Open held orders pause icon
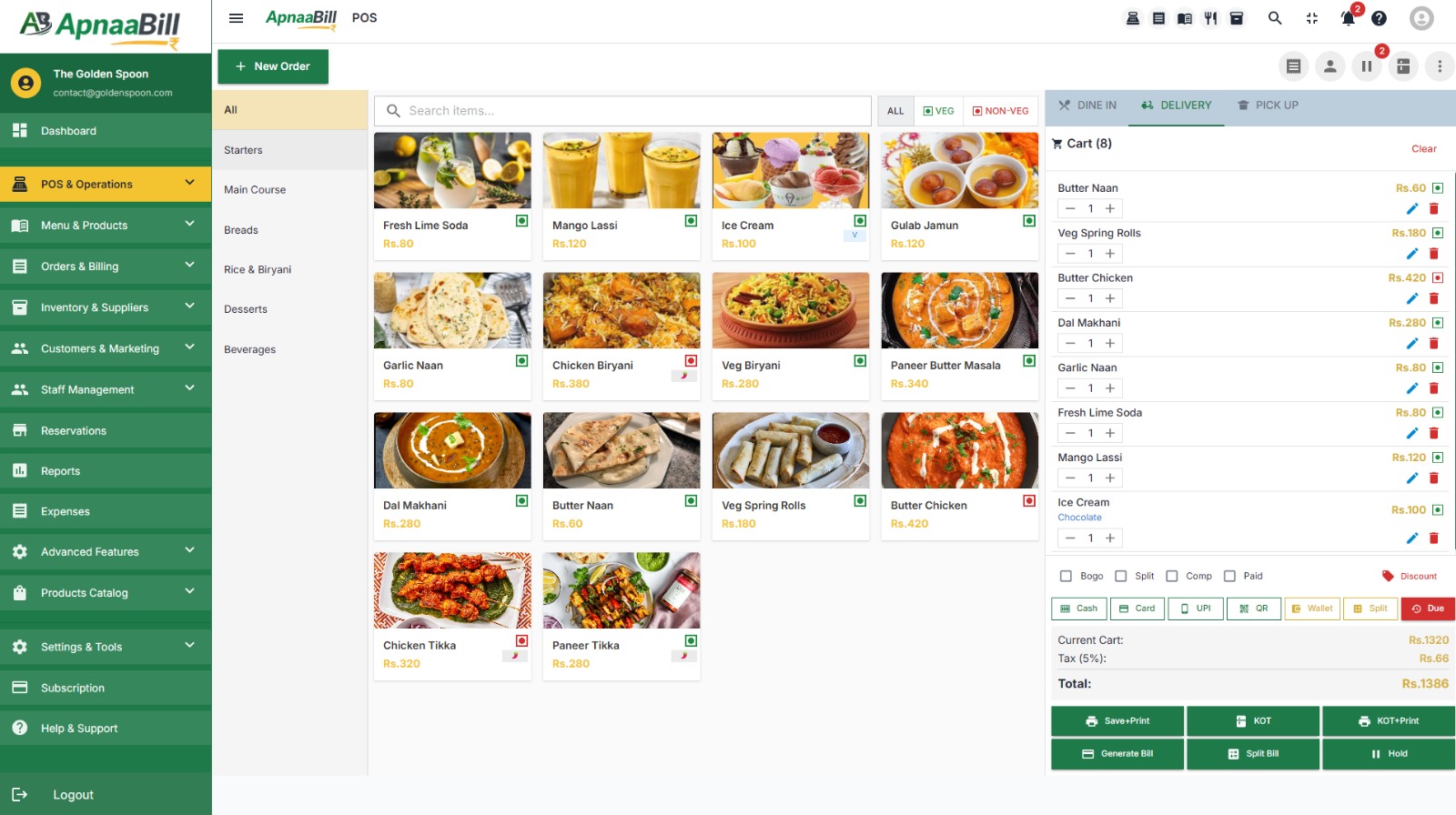The height and width of the screenshot is (815, 1456). pyautogui.click(x=1366, y=66)
